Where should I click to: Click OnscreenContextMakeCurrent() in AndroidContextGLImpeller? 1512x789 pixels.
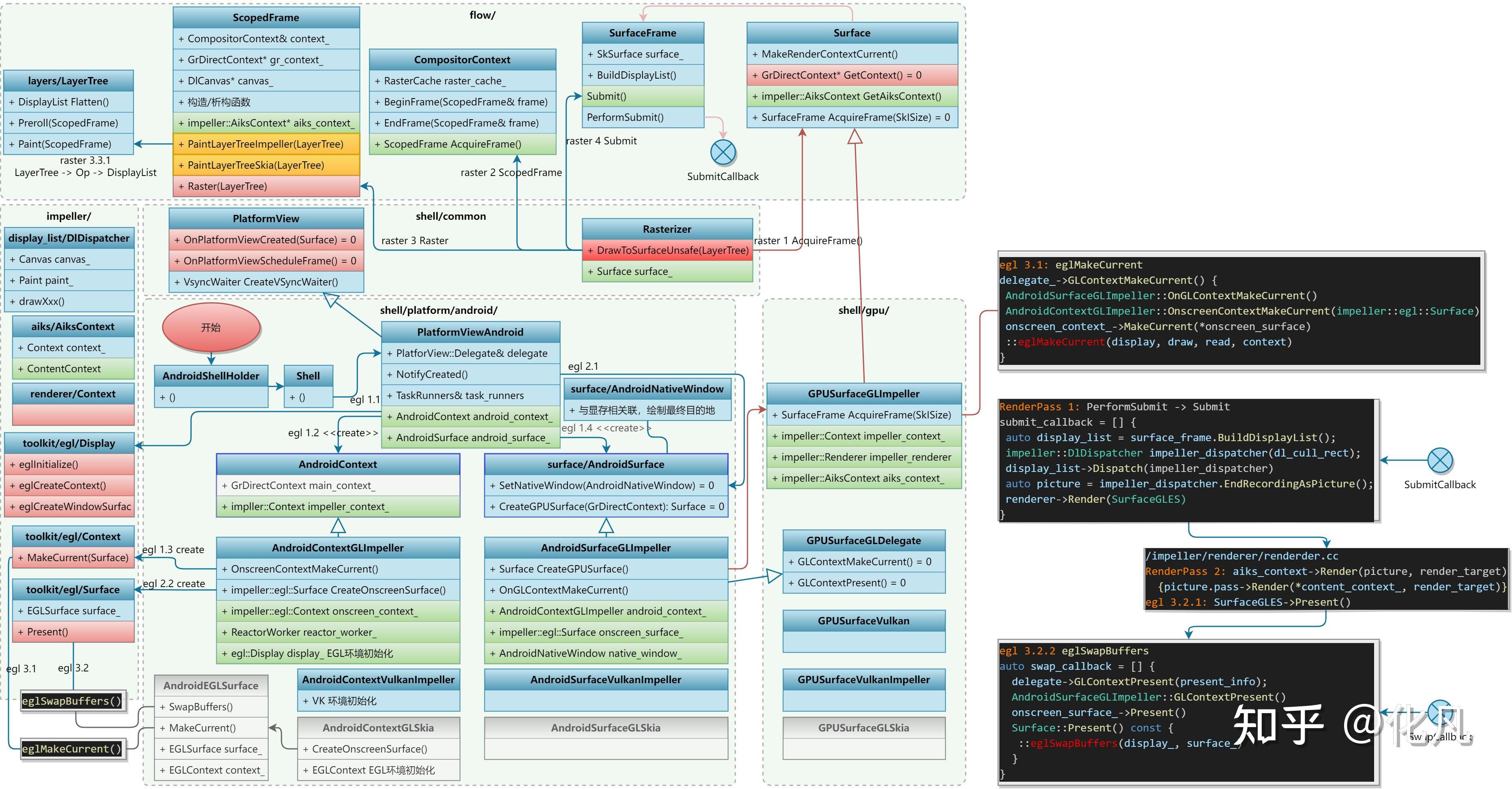338,568
